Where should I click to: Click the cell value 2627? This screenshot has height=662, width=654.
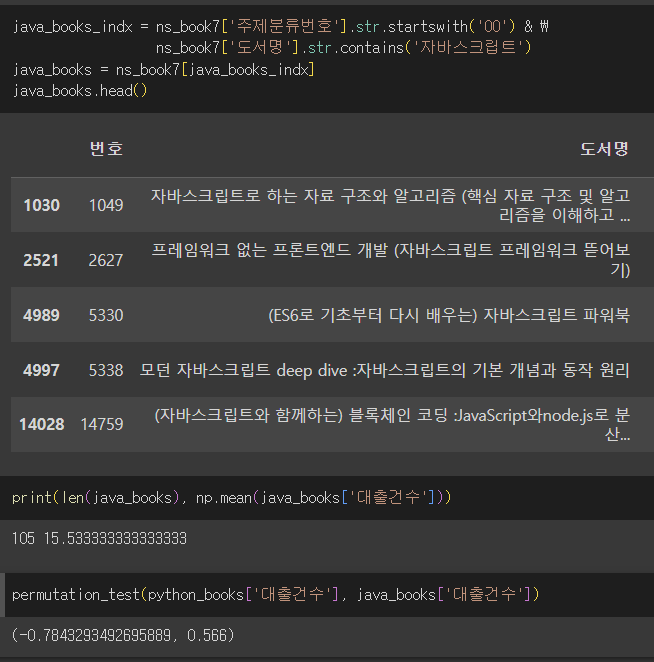point(106,260)
